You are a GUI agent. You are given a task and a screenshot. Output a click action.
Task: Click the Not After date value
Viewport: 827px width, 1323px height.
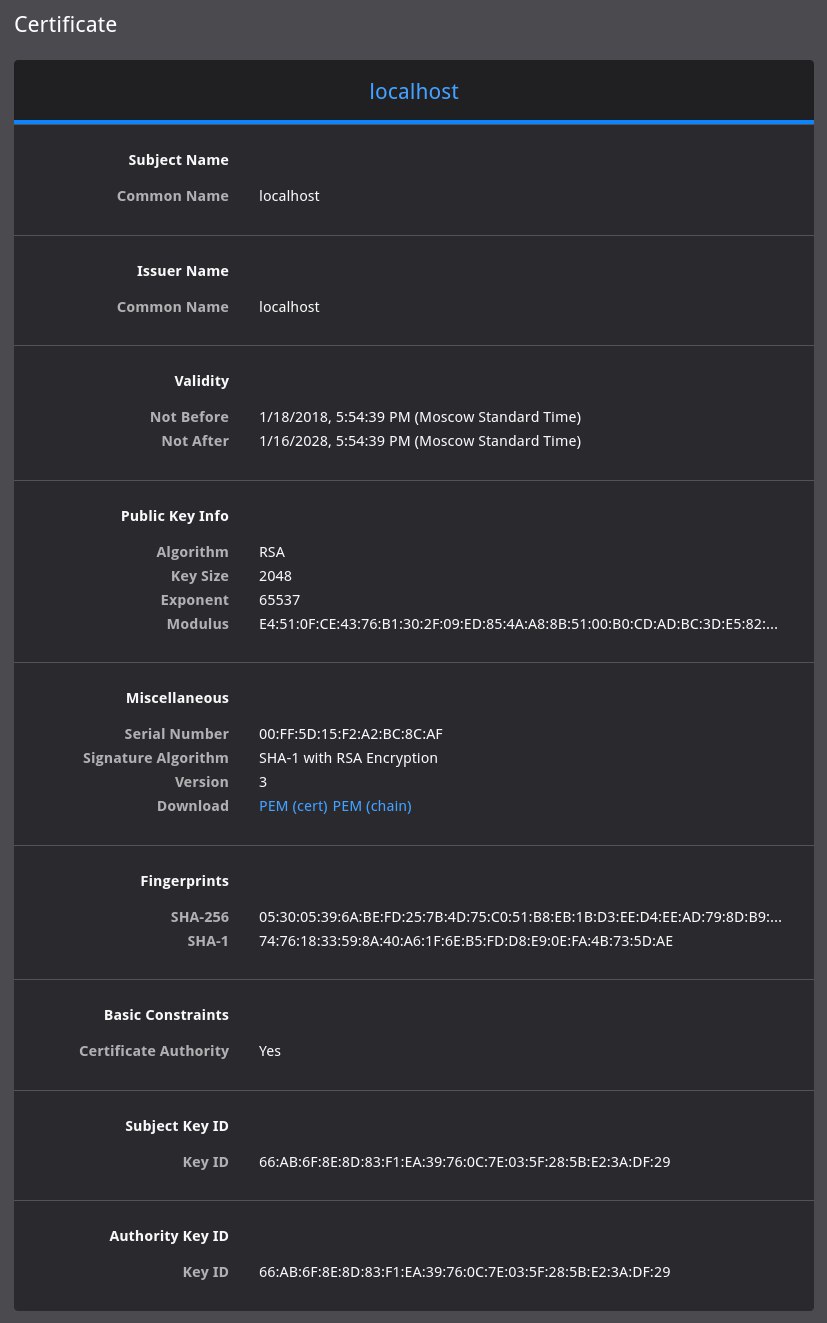420,441
